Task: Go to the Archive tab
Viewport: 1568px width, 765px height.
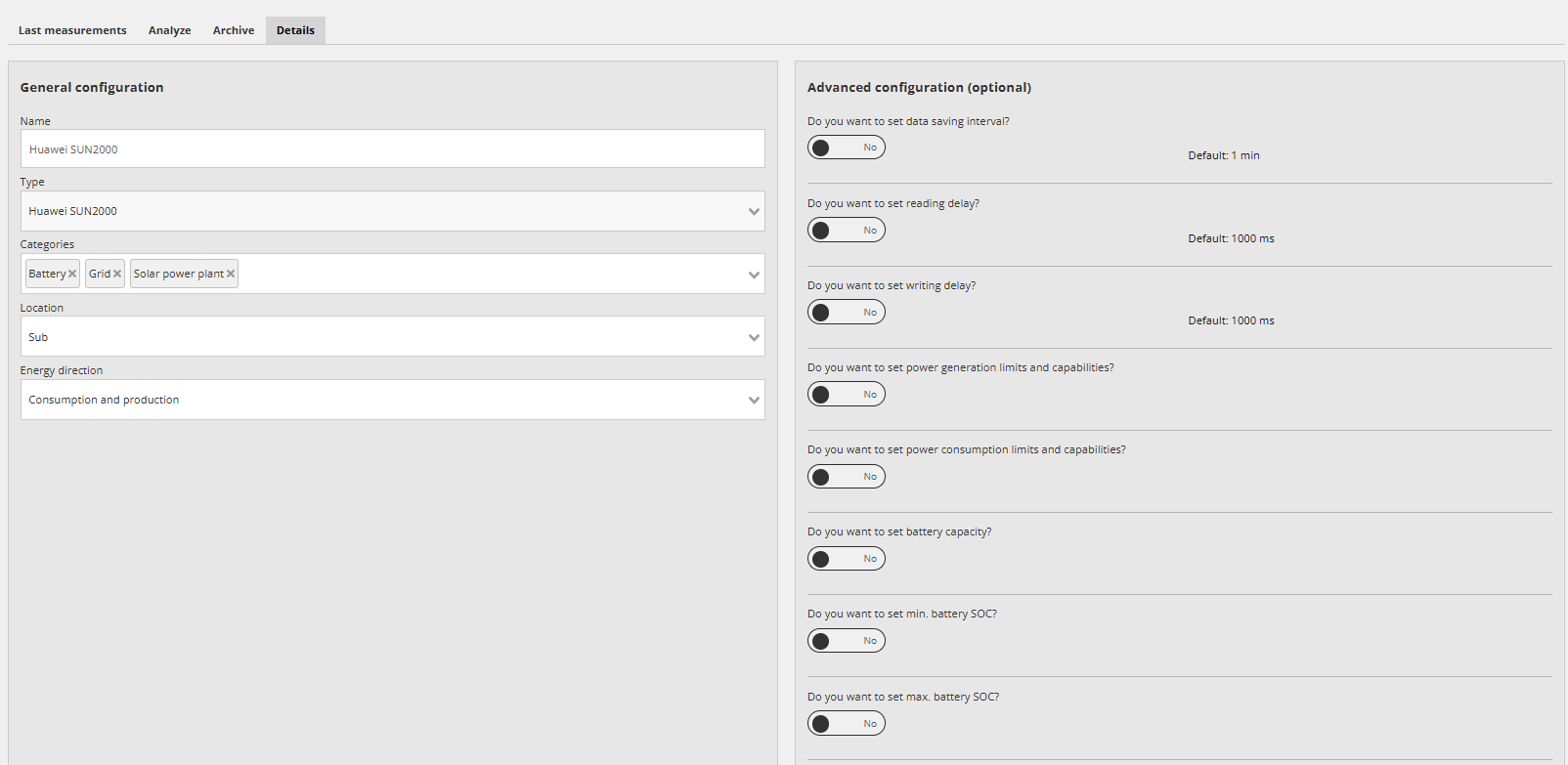Action: (234, 30)
